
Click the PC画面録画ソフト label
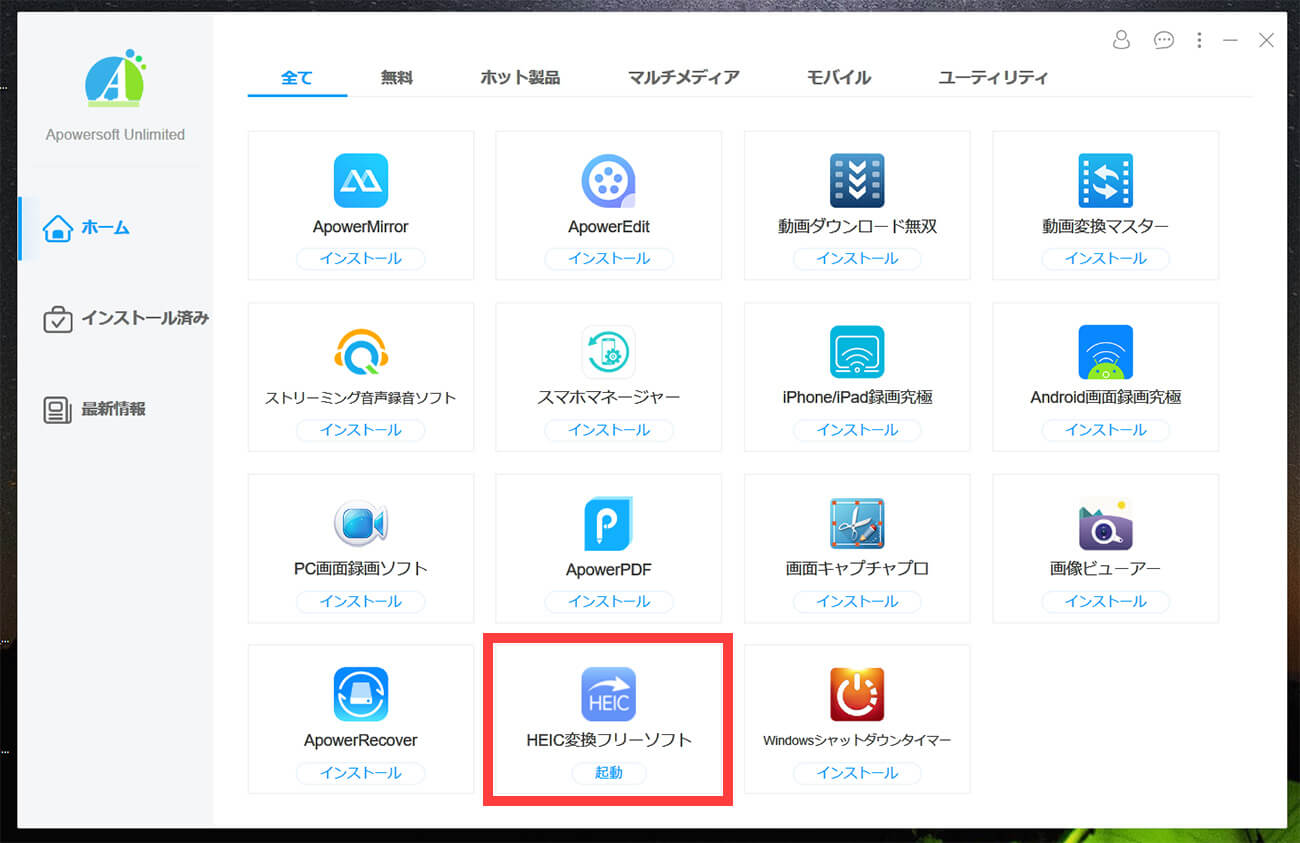pyautogui.click(x=360, y=569)
